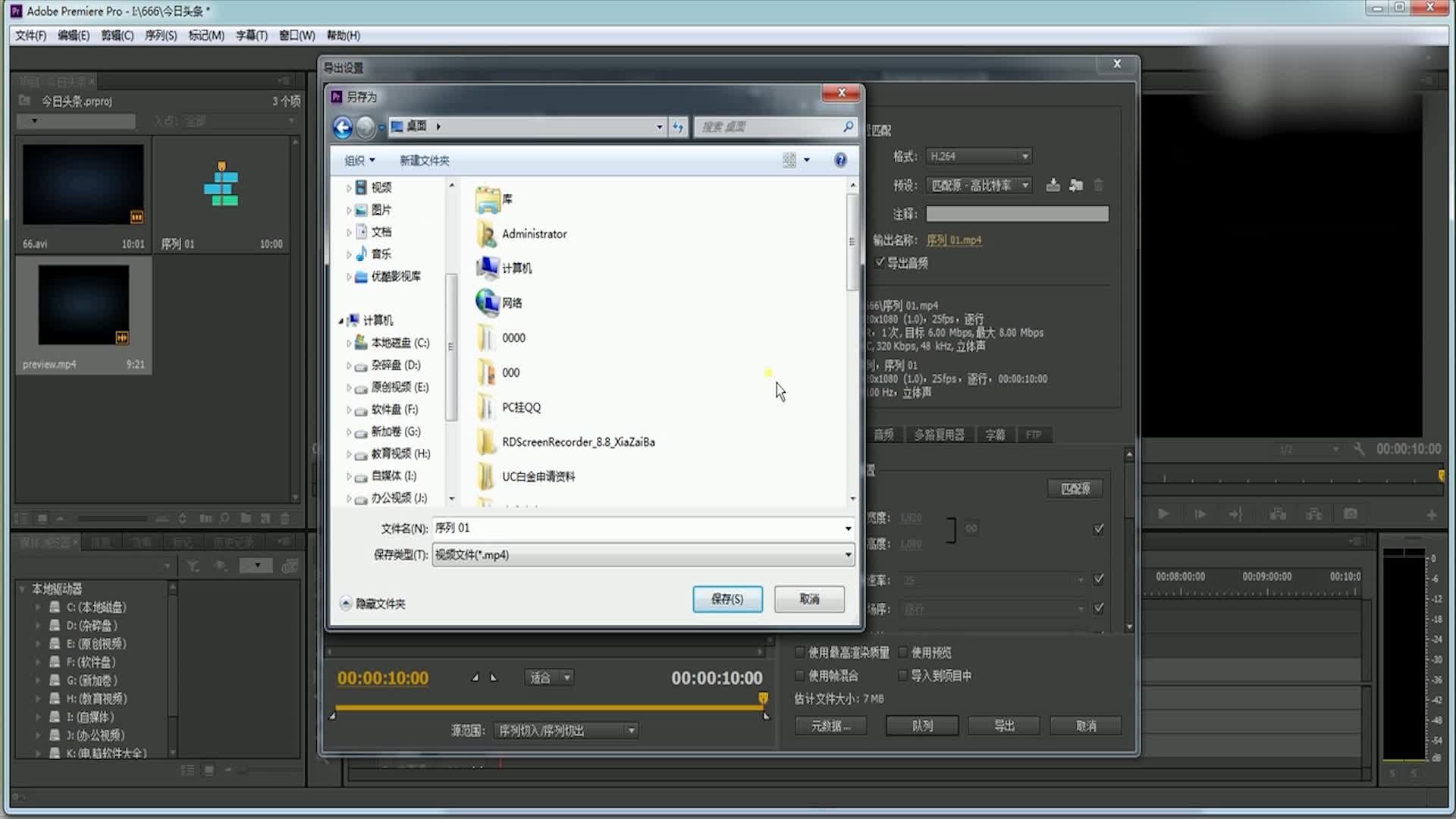The image size is (1456, 819).
Task: Click the save preset icon next to preset dropdown
Action: pyautogui.click(x=1053, y=185)
